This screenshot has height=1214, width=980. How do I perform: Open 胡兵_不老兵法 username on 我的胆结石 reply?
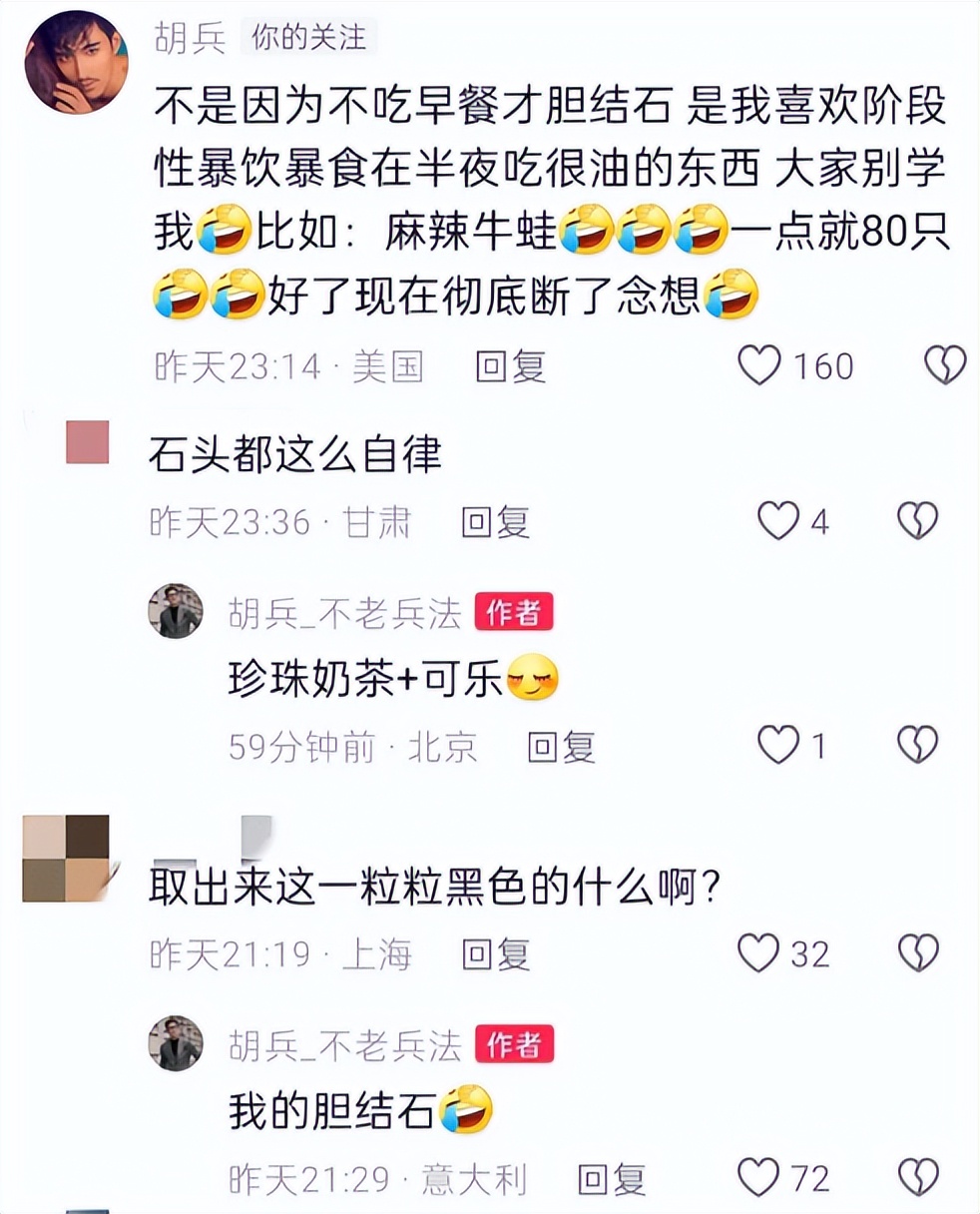[x=344, y=1044]
